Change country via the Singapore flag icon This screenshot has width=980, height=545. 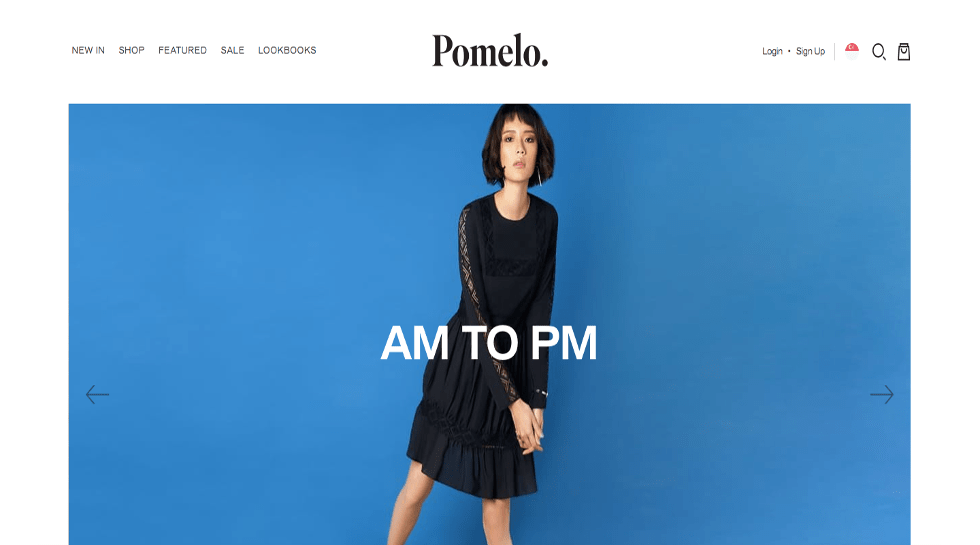click(852, 51)
